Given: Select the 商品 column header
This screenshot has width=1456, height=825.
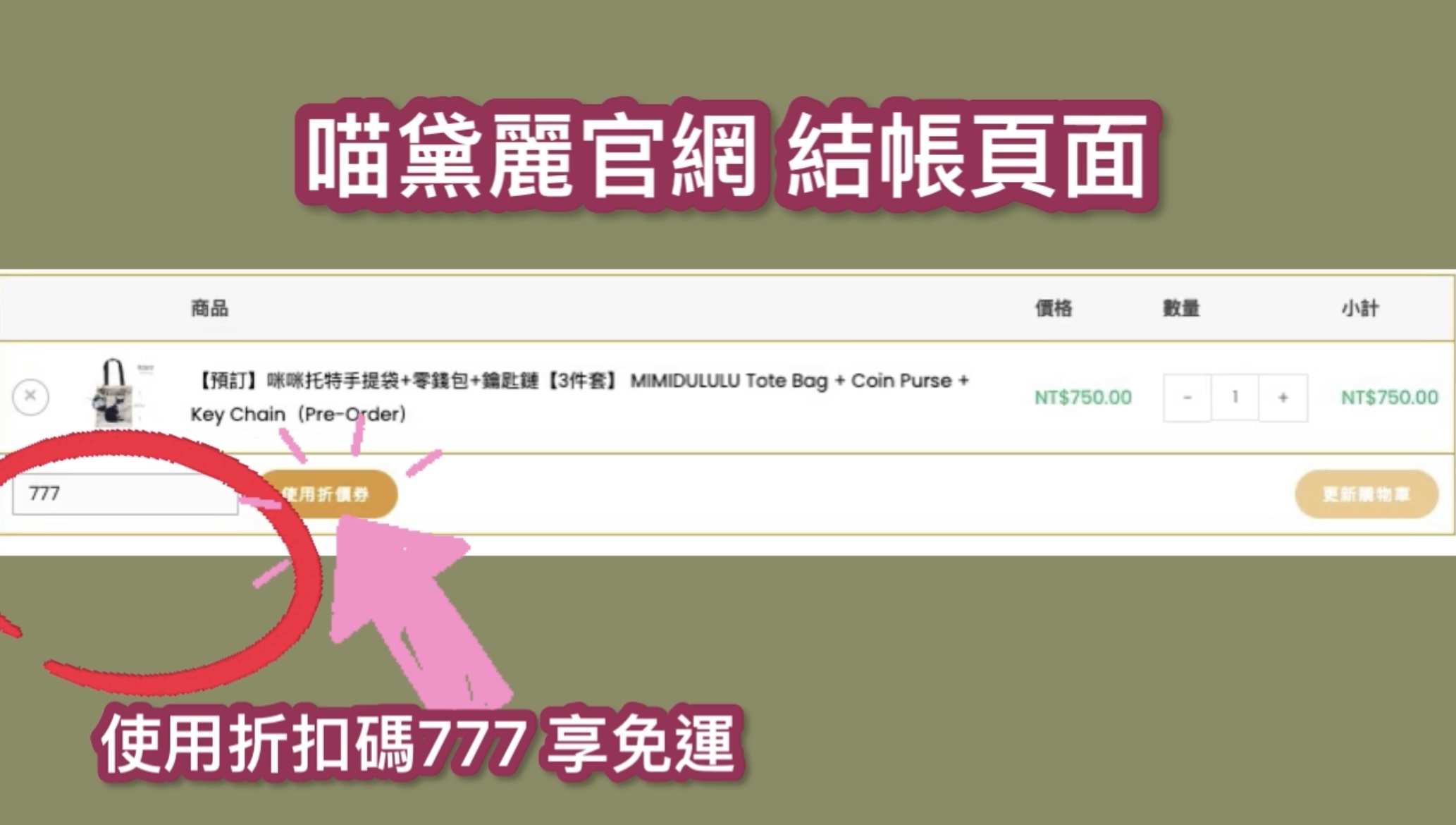Looking at the screenshot, I should 209,308.
